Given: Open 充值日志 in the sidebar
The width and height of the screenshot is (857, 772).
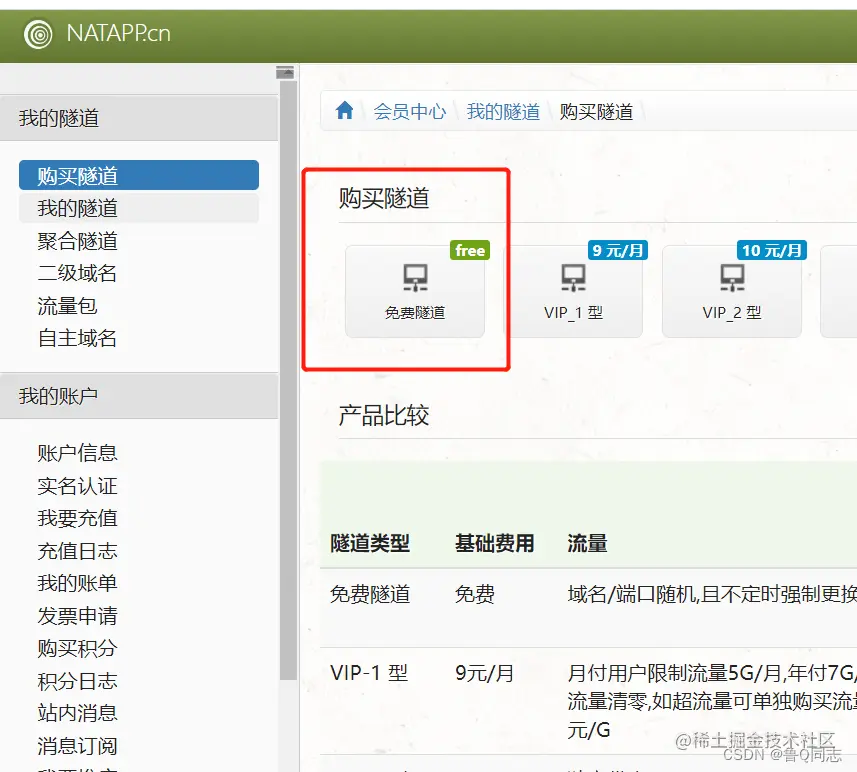Looking at the screenshot, I should pyautogui.click(x=78, y=551).
